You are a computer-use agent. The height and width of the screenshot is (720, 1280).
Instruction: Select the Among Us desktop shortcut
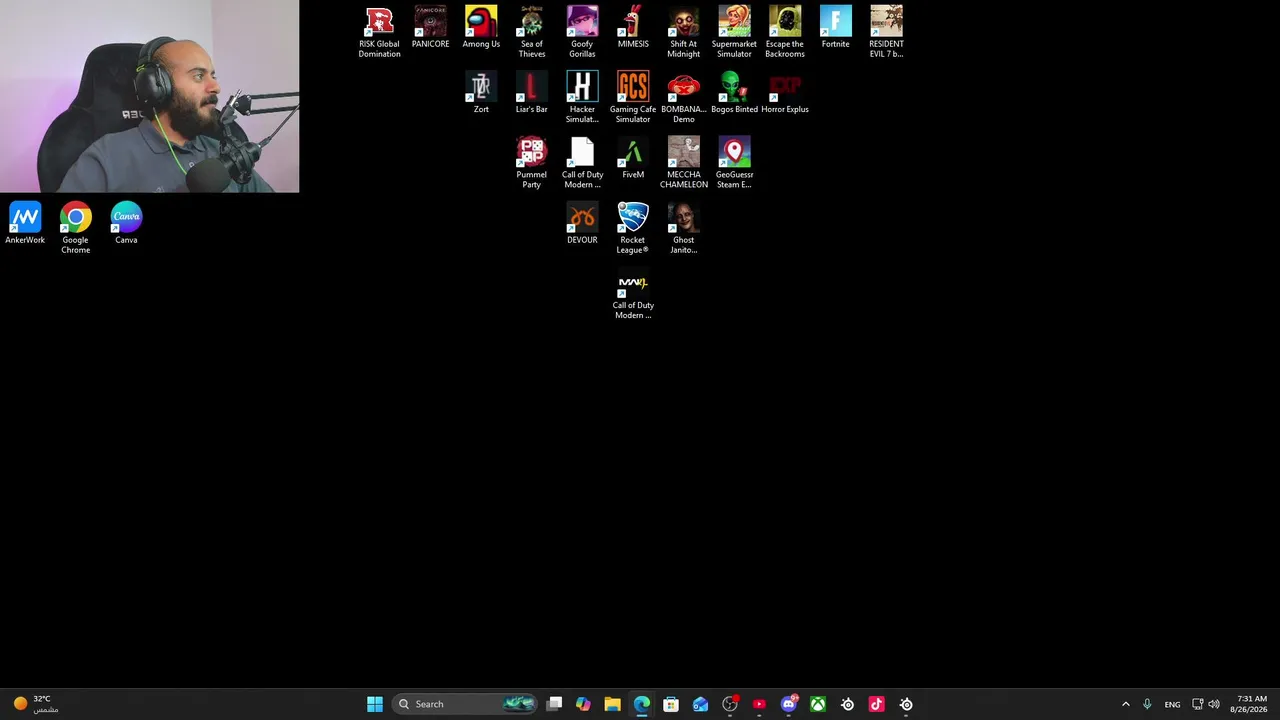(x=481, y=28)
